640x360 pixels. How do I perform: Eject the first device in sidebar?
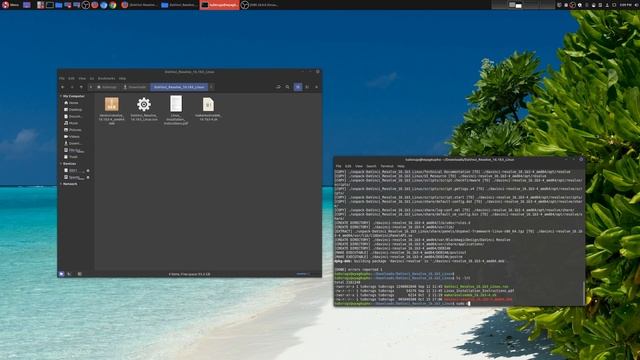88,171
